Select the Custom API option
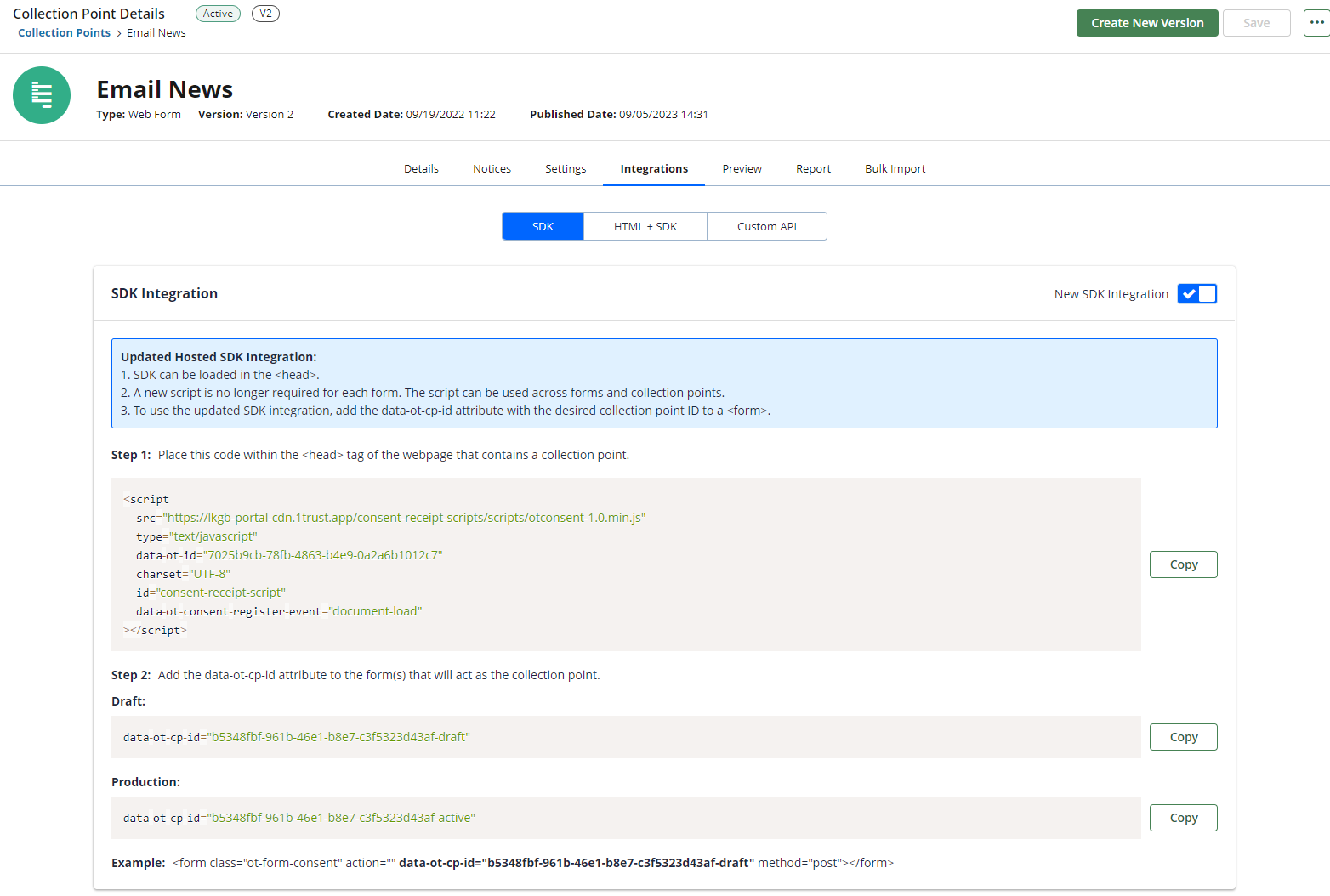 (x=766, y=226)
